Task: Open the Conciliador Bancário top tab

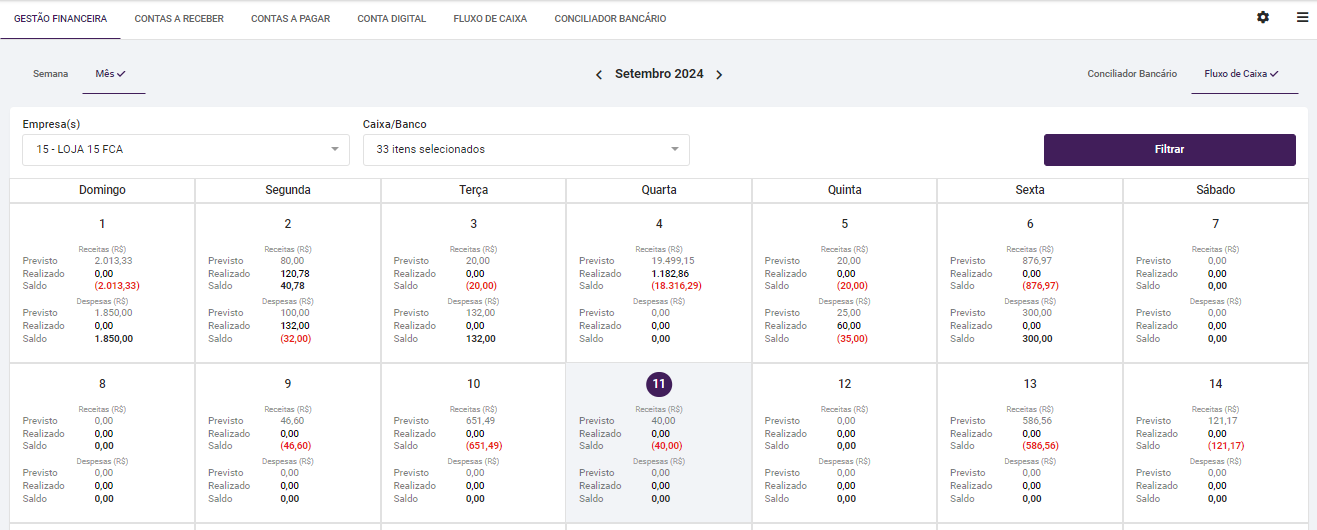Action: point(610,19)
